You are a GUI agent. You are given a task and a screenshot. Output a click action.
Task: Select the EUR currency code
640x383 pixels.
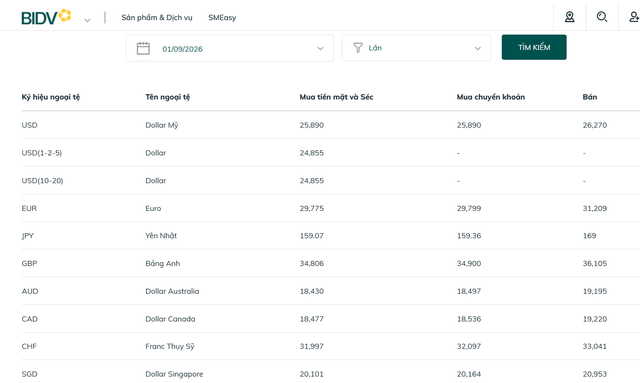pyautogui.click(x=29, y=208)
